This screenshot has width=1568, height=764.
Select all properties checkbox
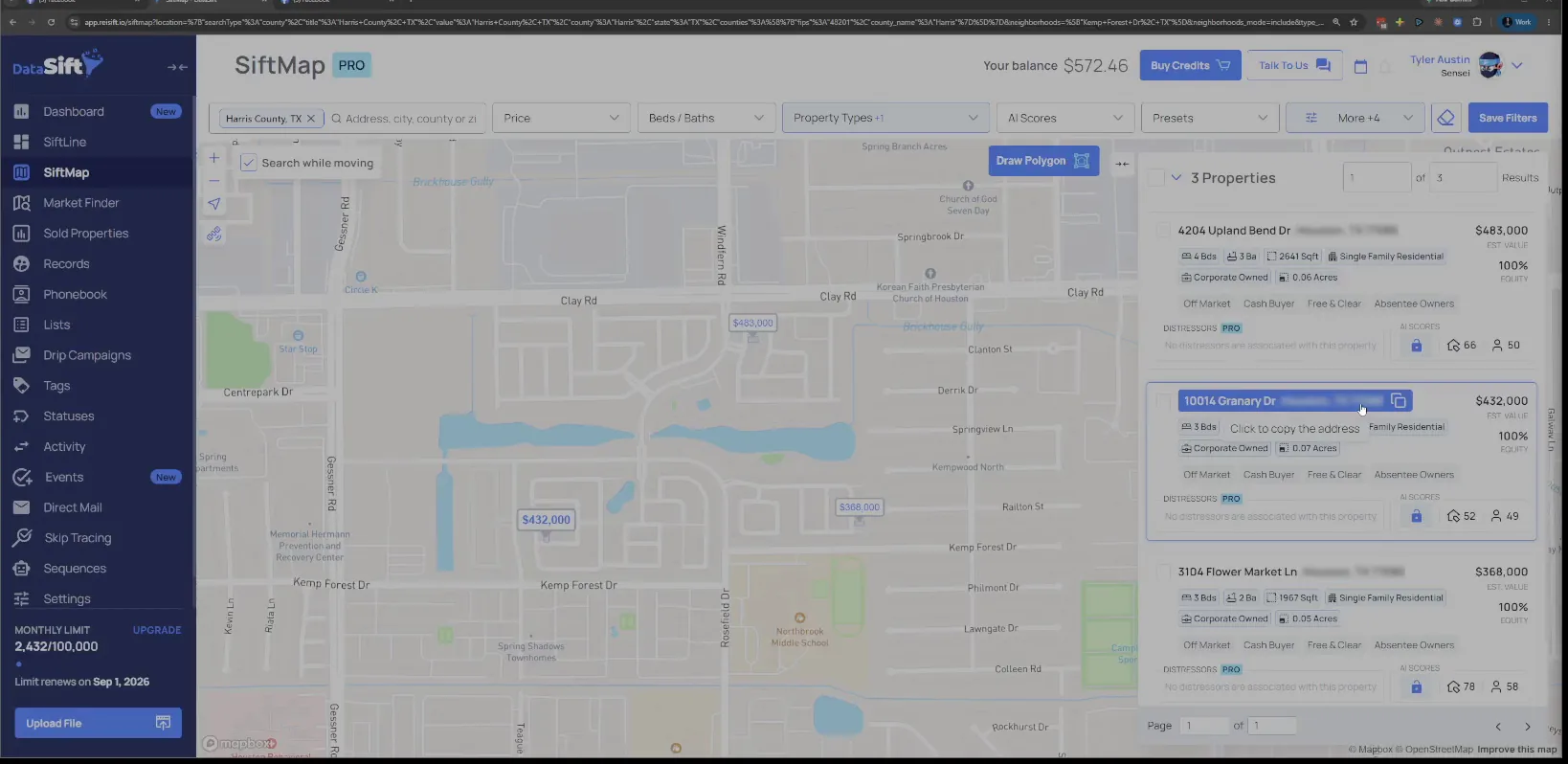[x=1156, y=178]
